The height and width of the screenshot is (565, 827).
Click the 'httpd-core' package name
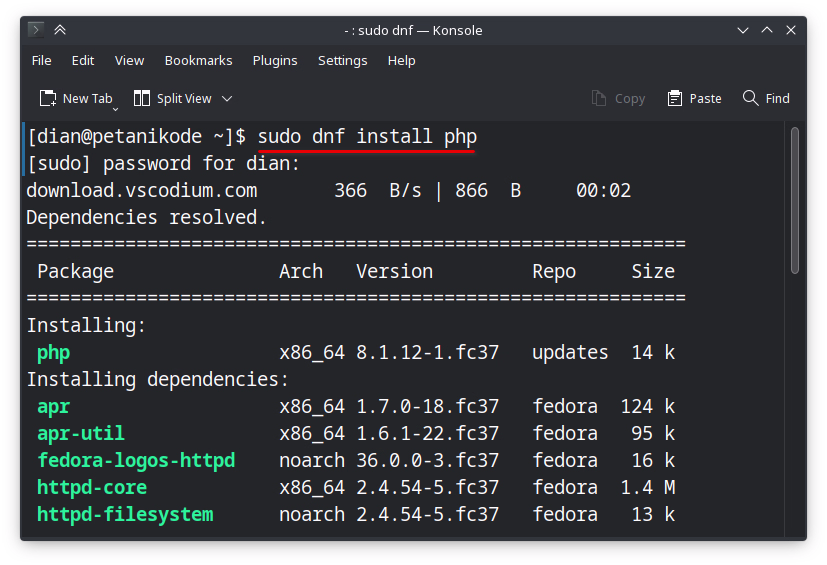click(92, 487)
